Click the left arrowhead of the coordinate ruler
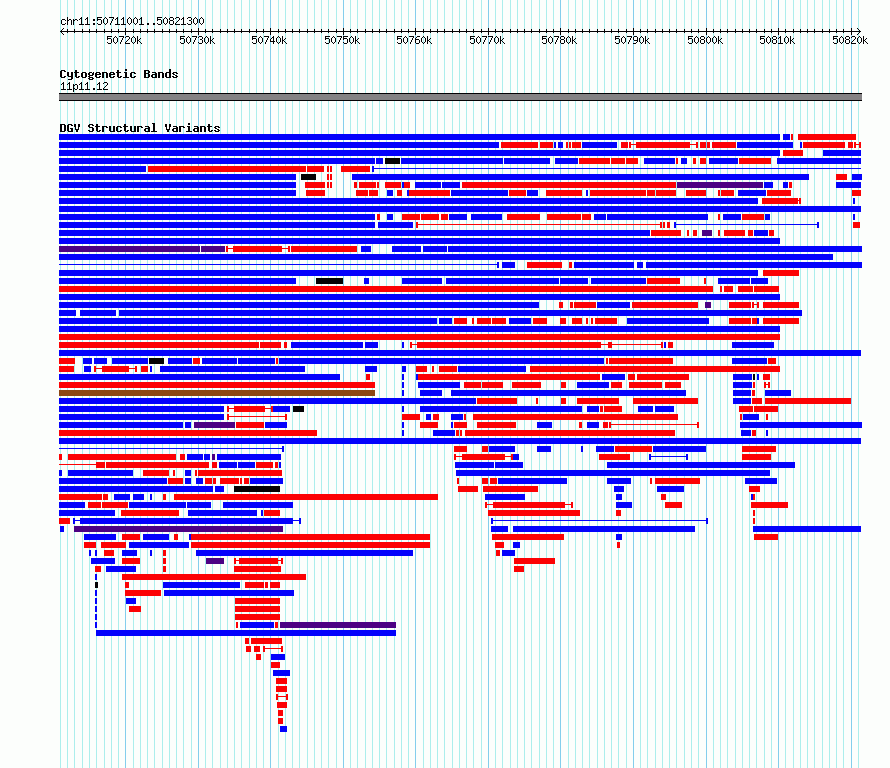 tap(62, 31)
